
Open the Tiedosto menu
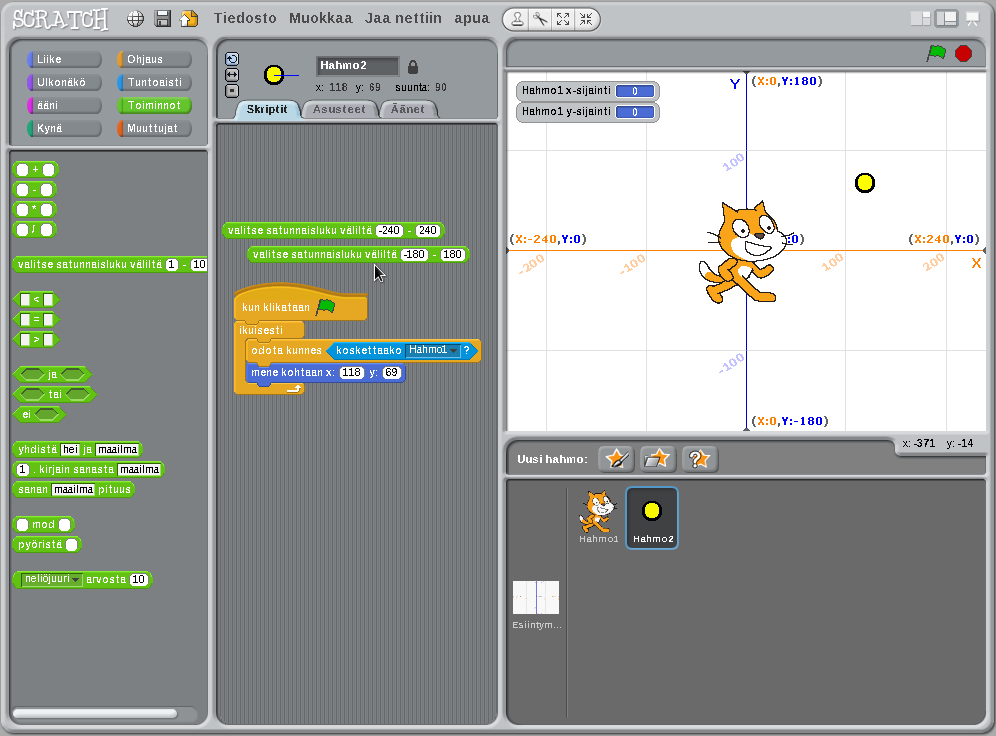pos(245,18)
